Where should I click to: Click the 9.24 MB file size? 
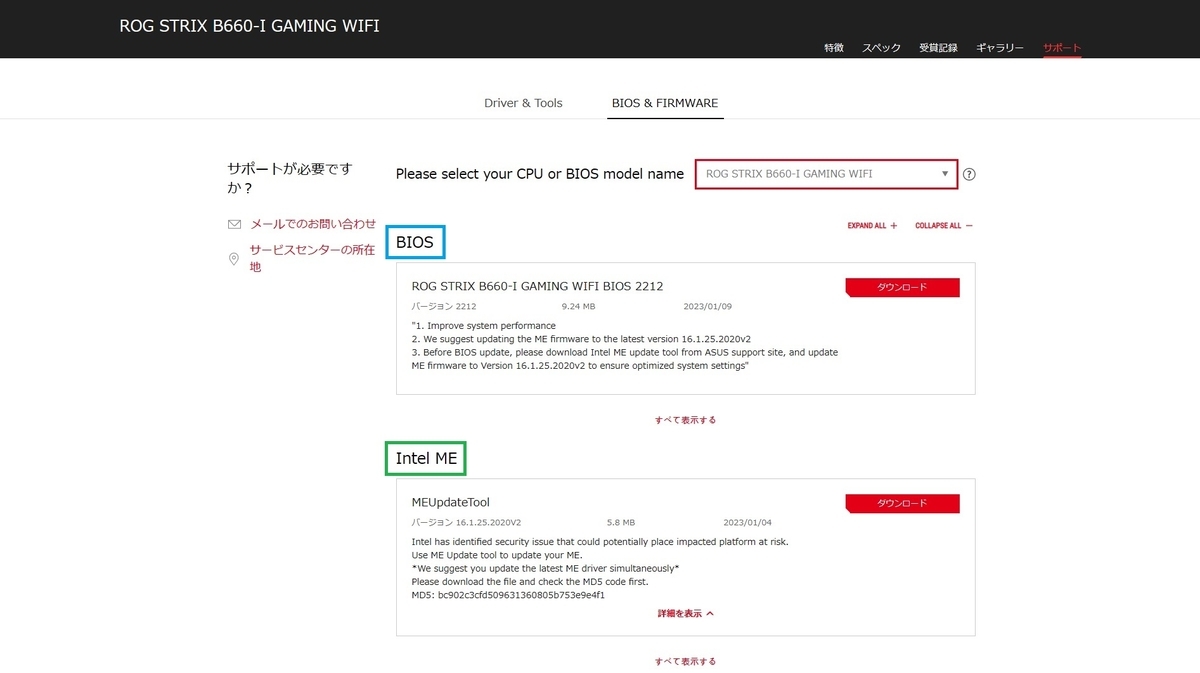click(x=578, y=306)
